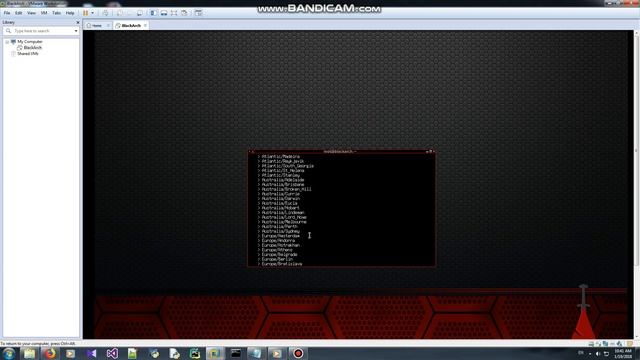The height and width of the screenshot is (360, 640).
Task: Open file explorer folder in taskbar
Action: (29, 353)
